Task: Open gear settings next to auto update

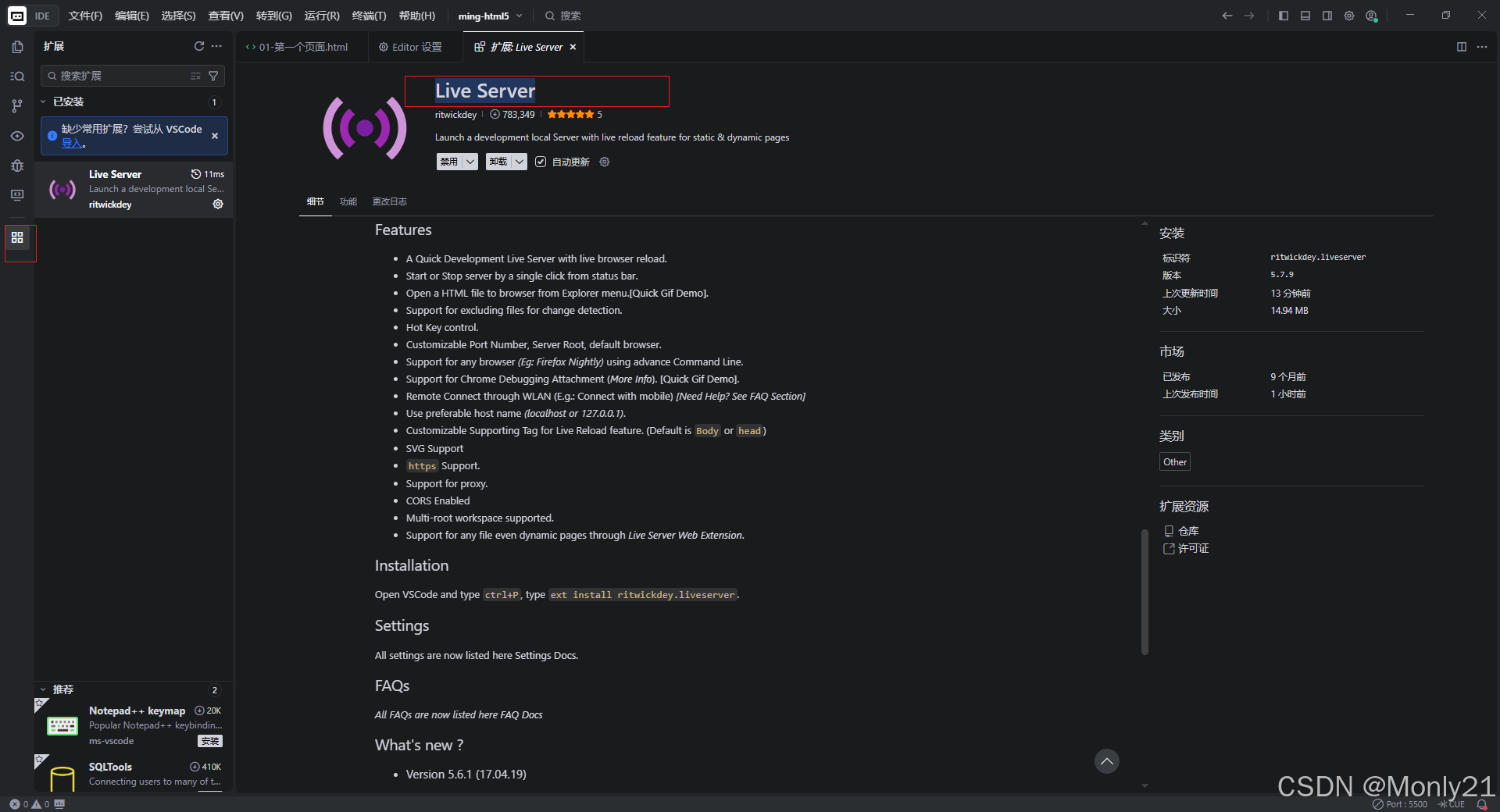Action: point(604,162)
